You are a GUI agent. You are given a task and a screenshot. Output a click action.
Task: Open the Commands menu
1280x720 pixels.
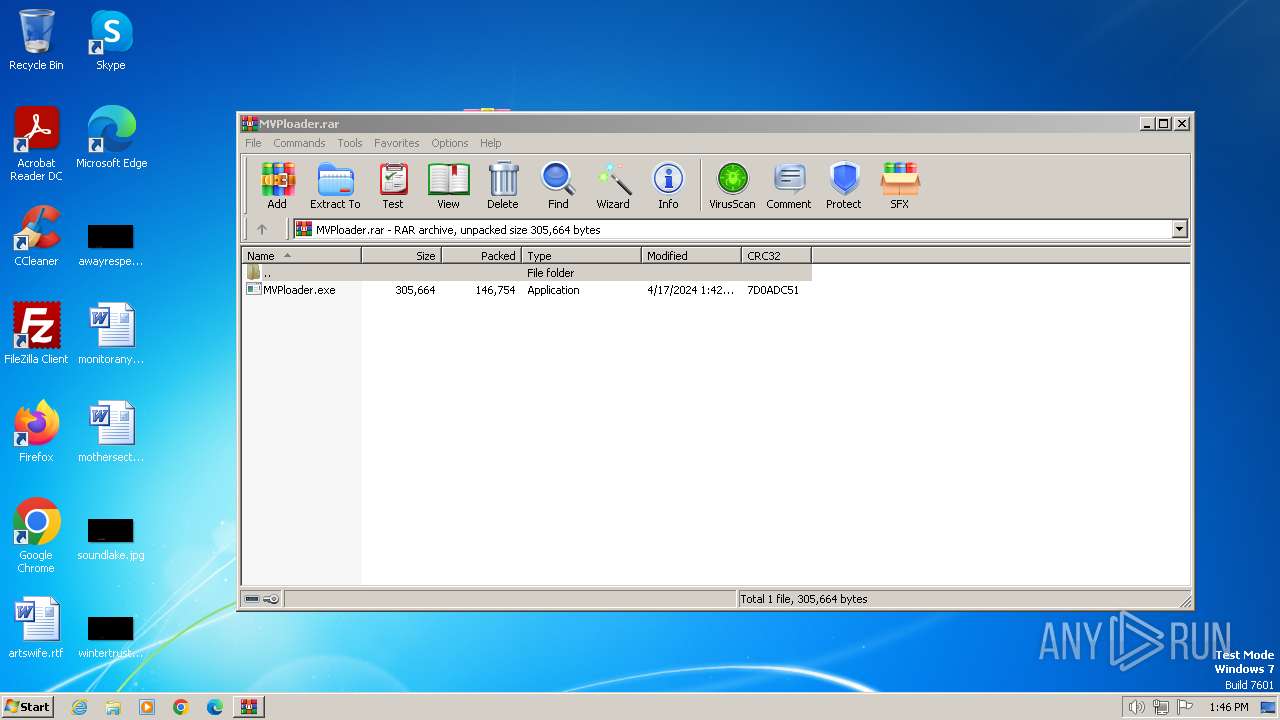pos(299,143)
